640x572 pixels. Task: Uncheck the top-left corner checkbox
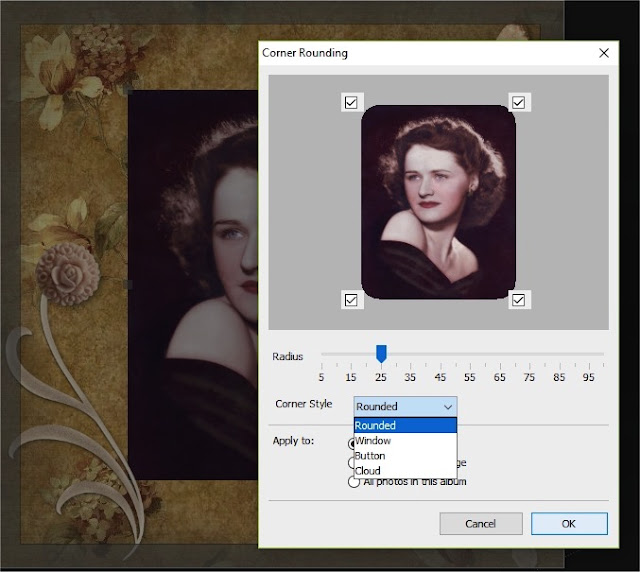coord(351,102)
